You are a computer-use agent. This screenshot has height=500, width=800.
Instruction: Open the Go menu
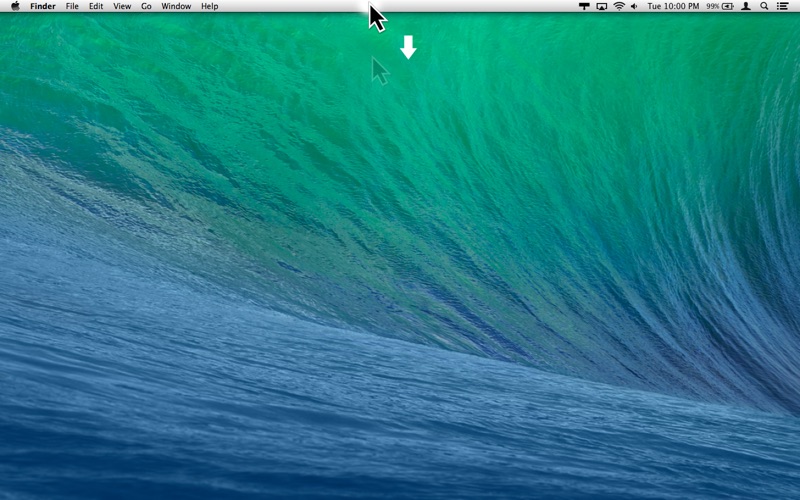[x=146, y=6]
